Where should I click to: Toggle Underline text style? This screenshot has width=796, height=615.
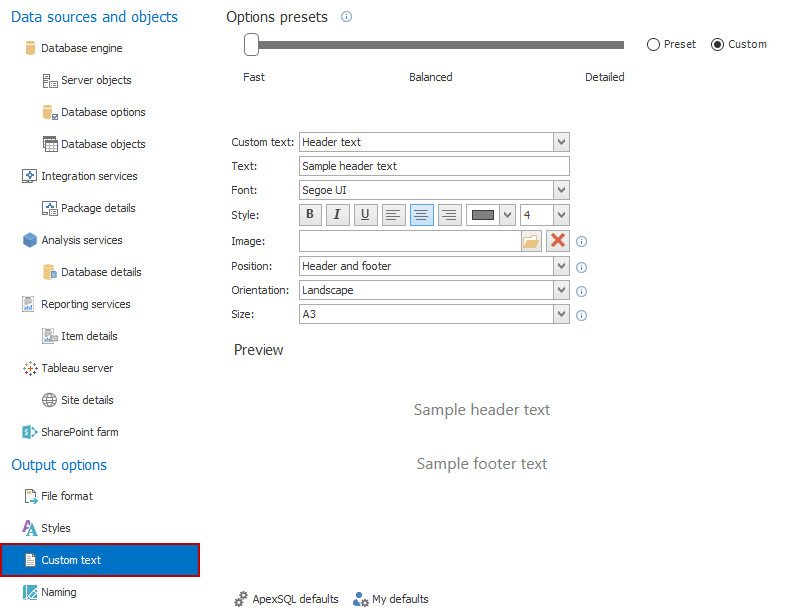pos(365,215)
